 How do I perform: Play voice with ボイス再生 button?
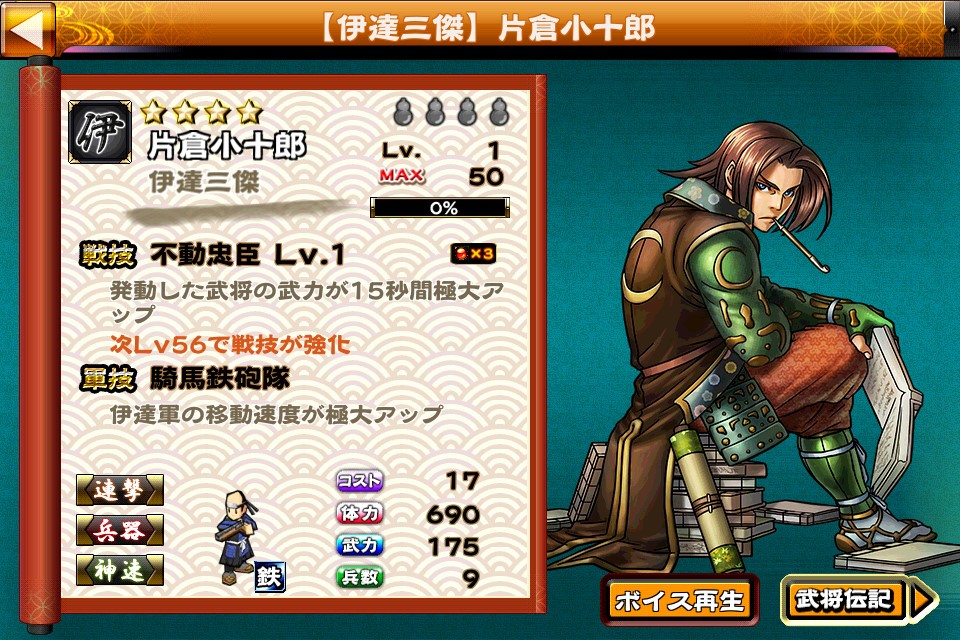pos(679,600)
